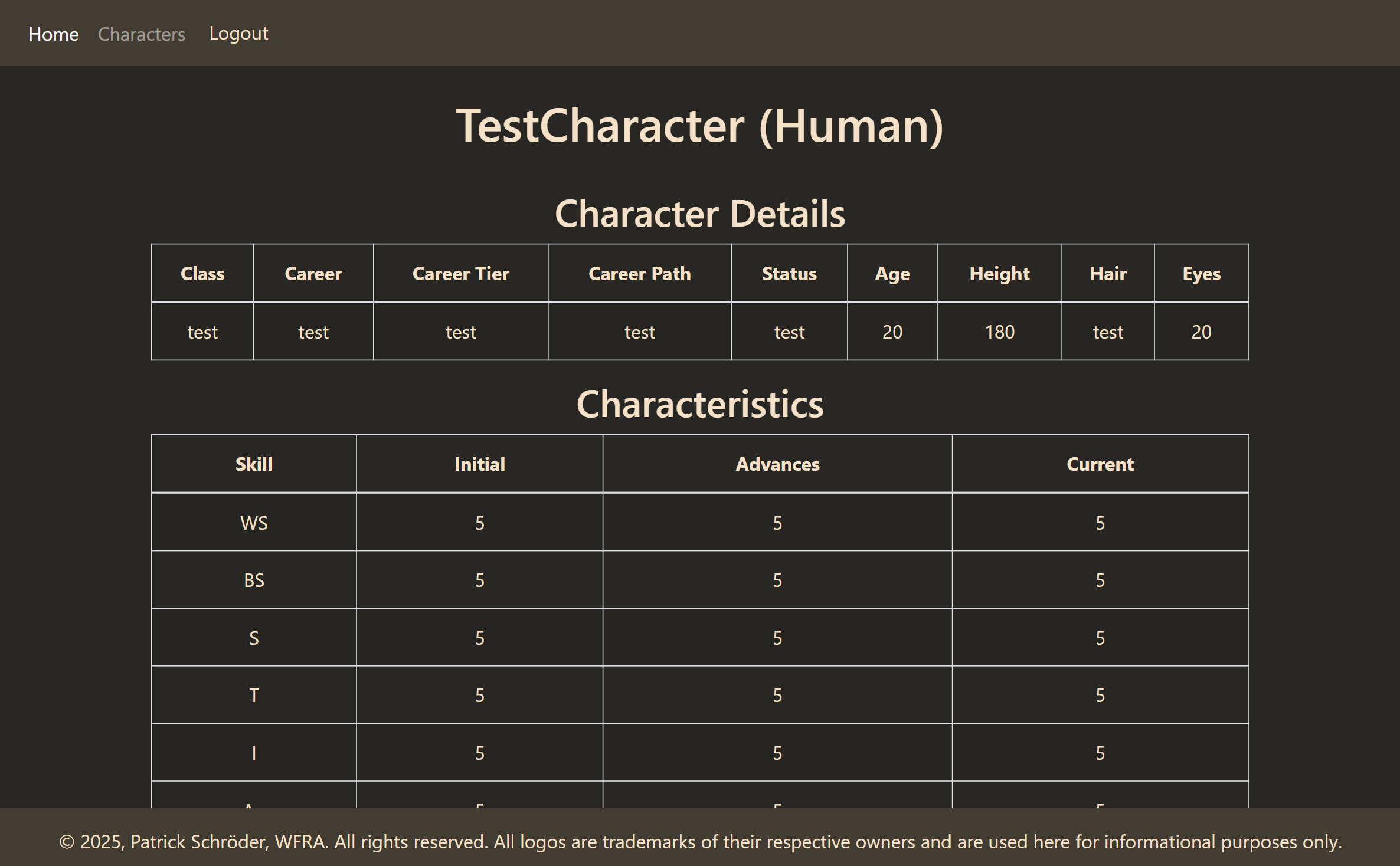Click the Career Tier column header
The height and width of the screenshot is (866, 1400).
pos(461,273)
